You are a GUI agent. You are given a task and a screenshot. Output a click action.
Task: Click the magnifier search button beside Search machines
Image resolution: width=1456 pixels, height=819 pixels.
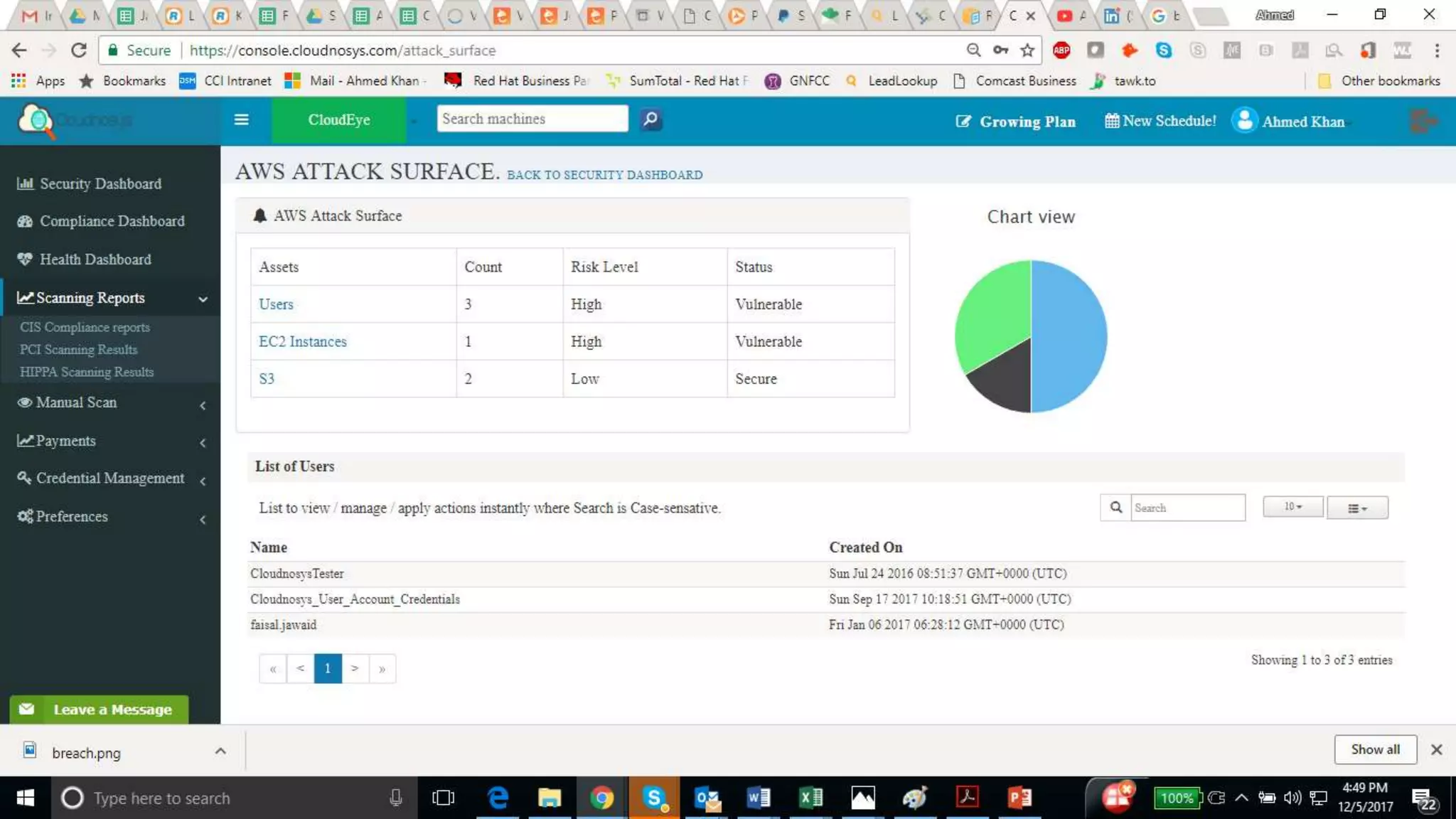tap(650, 119)
